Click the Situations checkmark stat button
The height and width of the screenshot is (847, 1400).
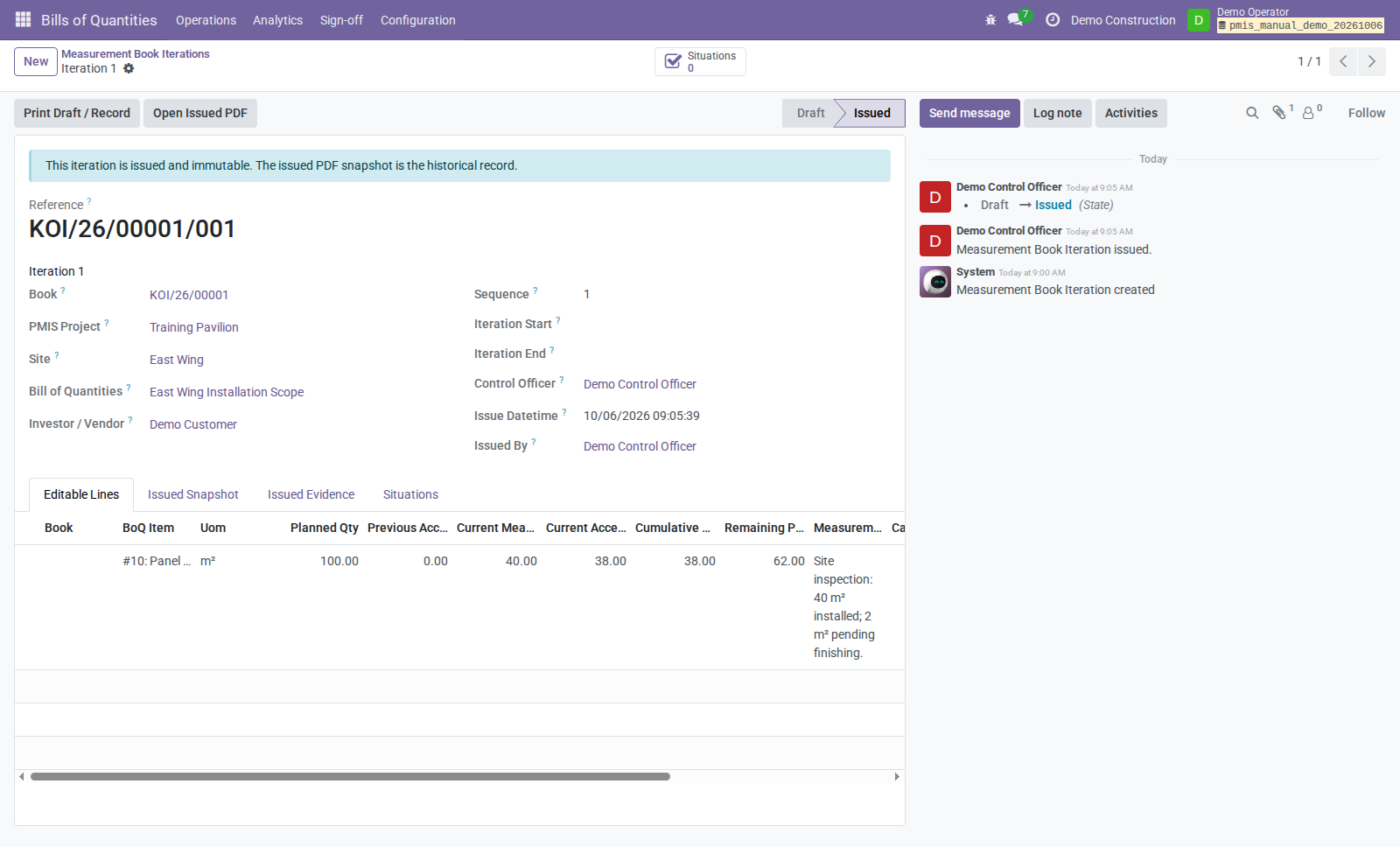click(x=700, y=61)
